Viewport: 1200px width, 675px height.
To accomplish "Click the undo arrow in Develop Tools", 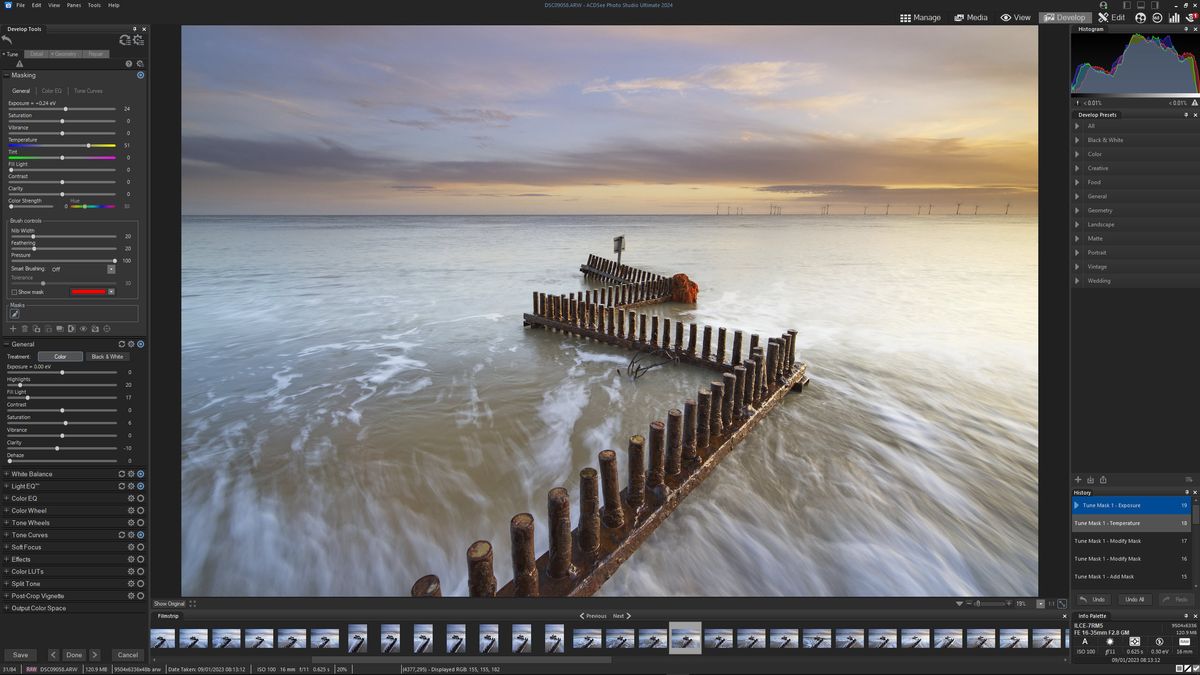I will (6, 40).
